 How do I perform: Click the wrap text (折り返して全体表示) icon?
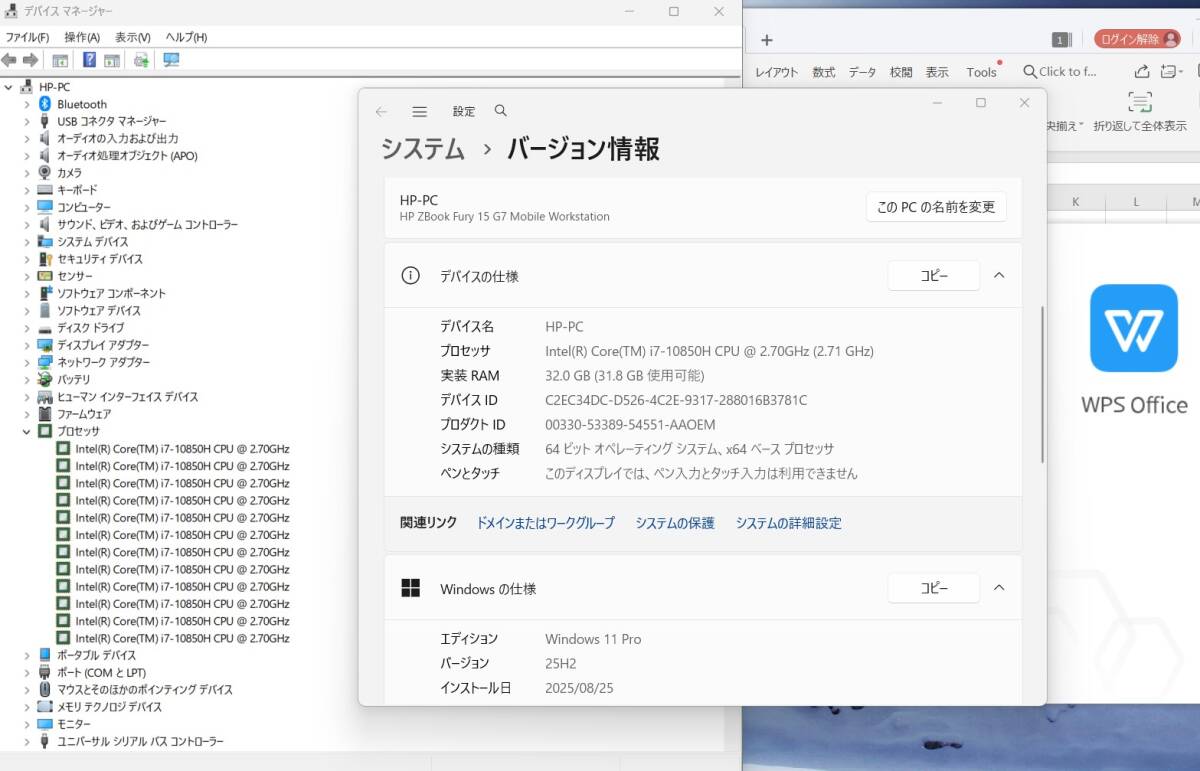(1139, 102)
